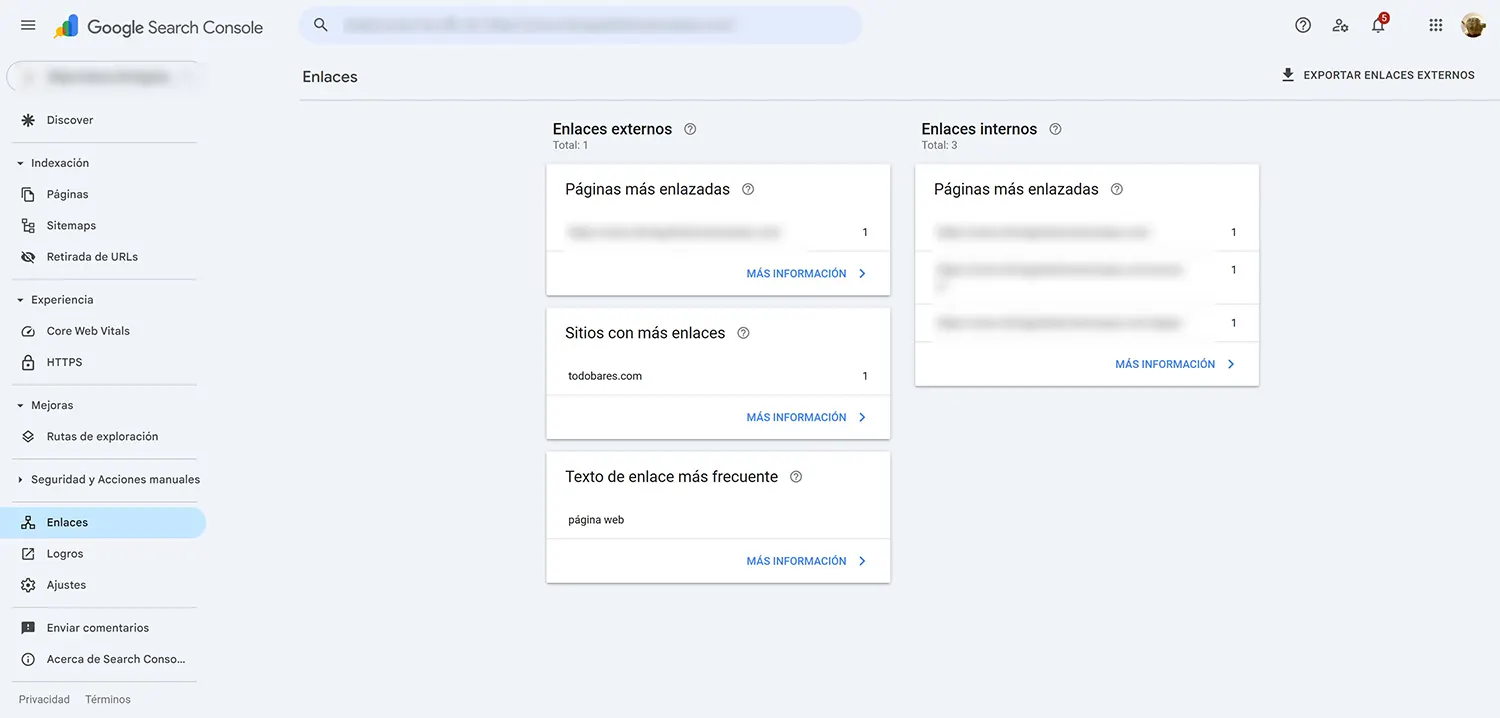
Task: Collapse the Experiencia section
Action: [x=18, y=299]
